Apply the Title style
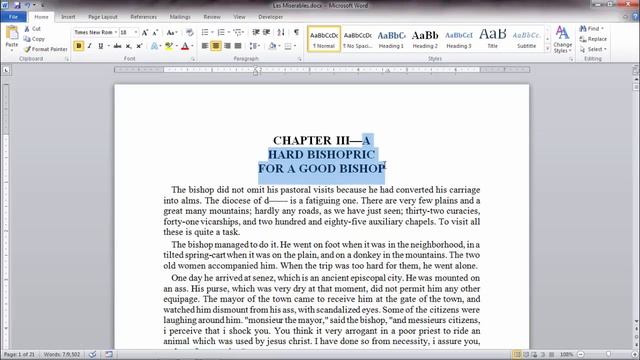The width and height of the screenshot is (640, 360). 493,39
